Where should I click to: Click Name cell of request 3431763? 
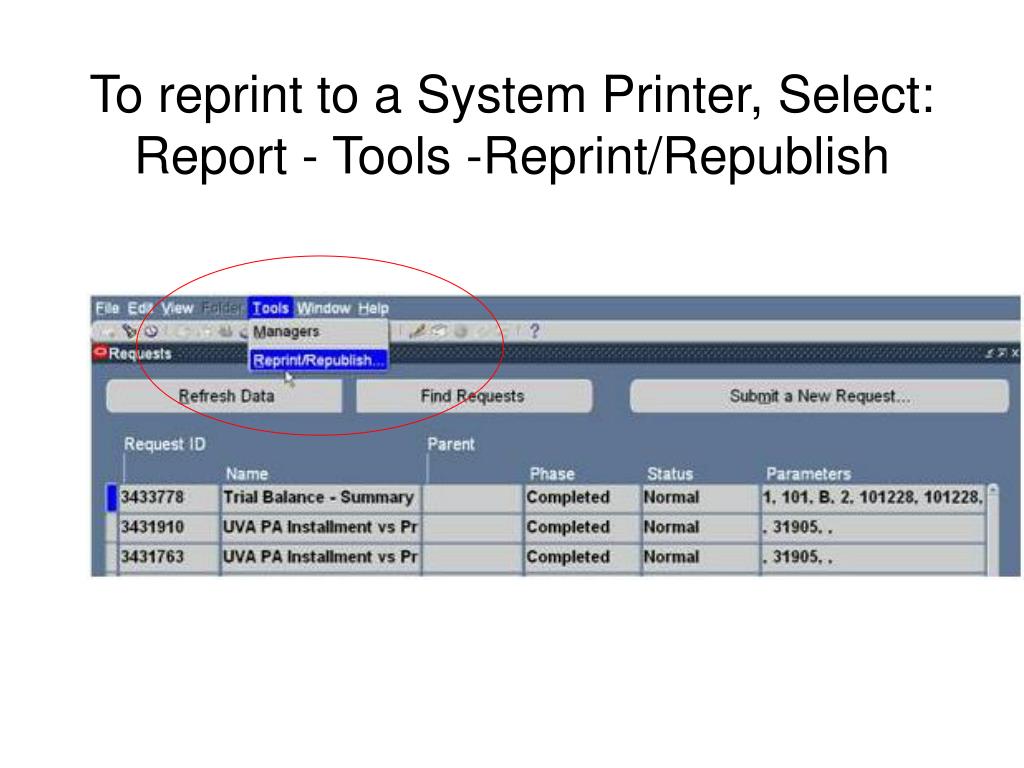321,557
